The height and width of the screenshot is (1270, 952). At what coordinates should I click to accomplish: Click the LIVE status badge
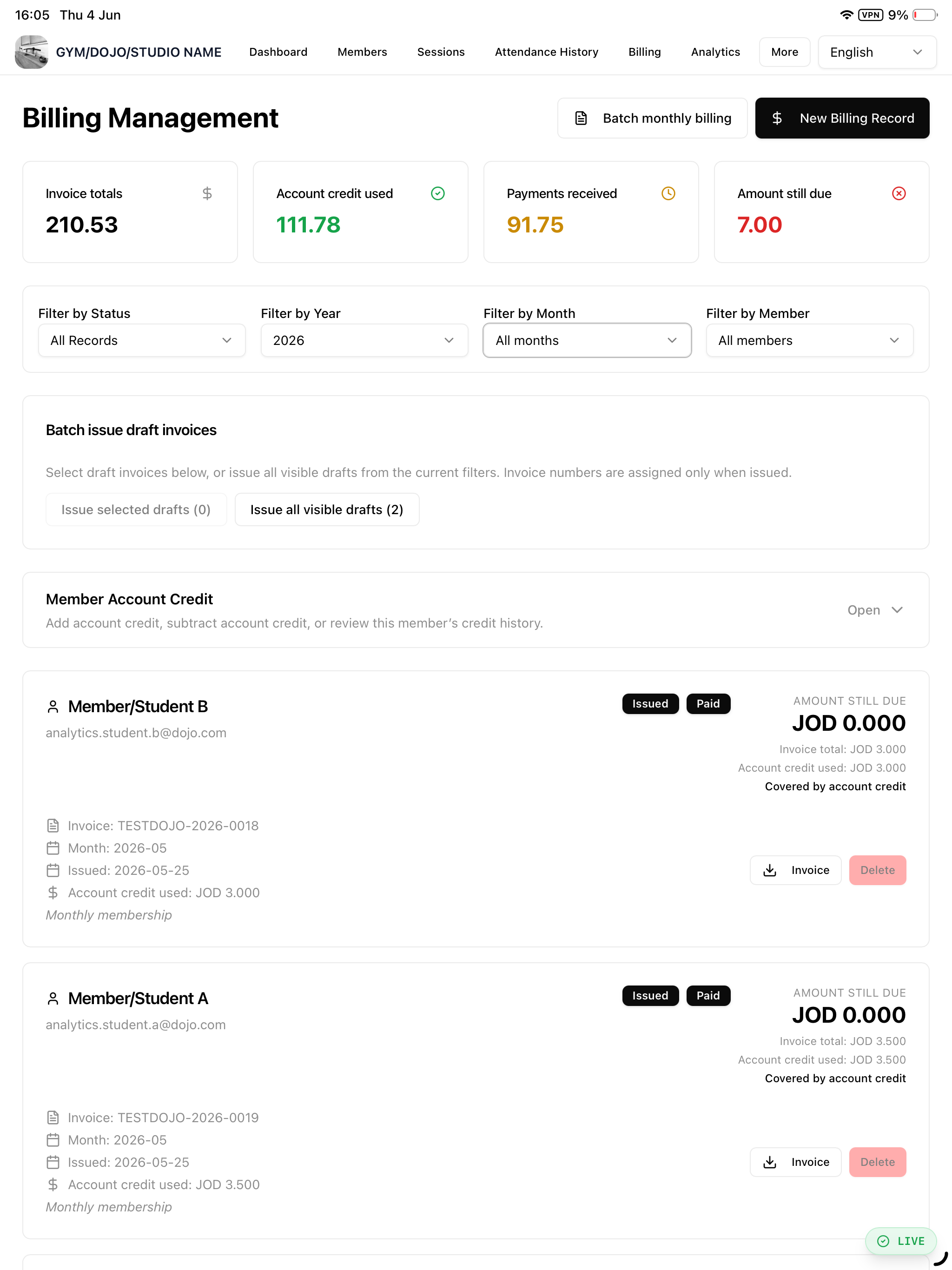tap(900, 1241)
